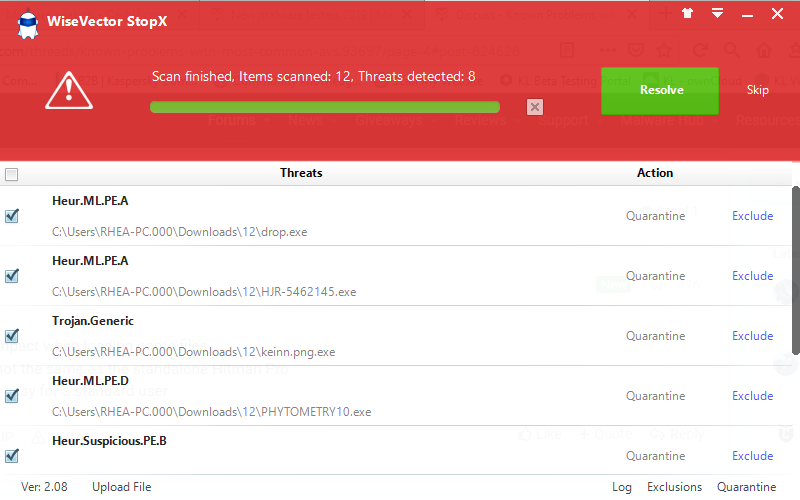The image size is (800, 500).
Task: Click the threat list vertical scrollbar
Action: 795,270
